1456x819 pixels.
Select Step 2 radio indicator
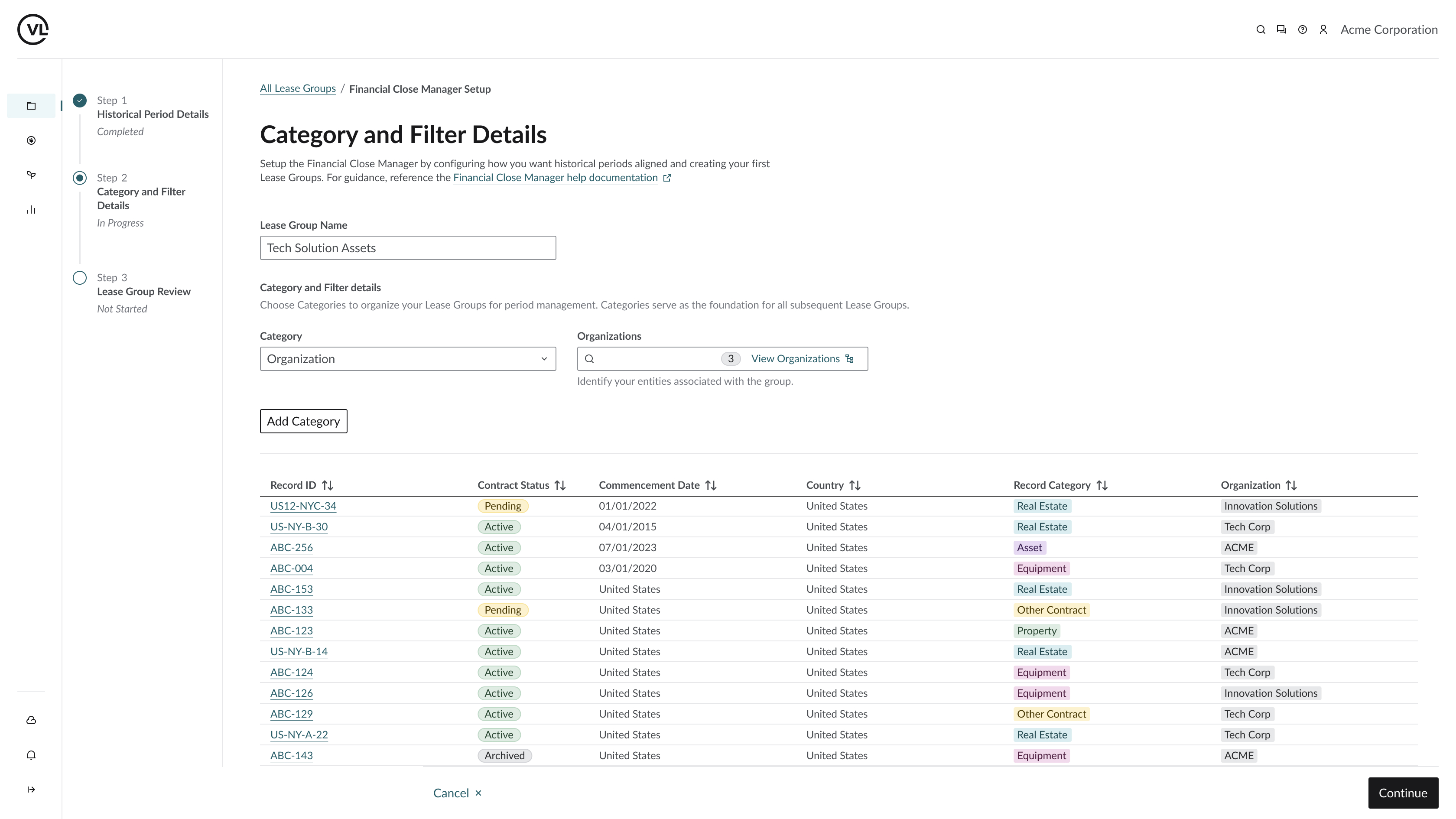80,178
